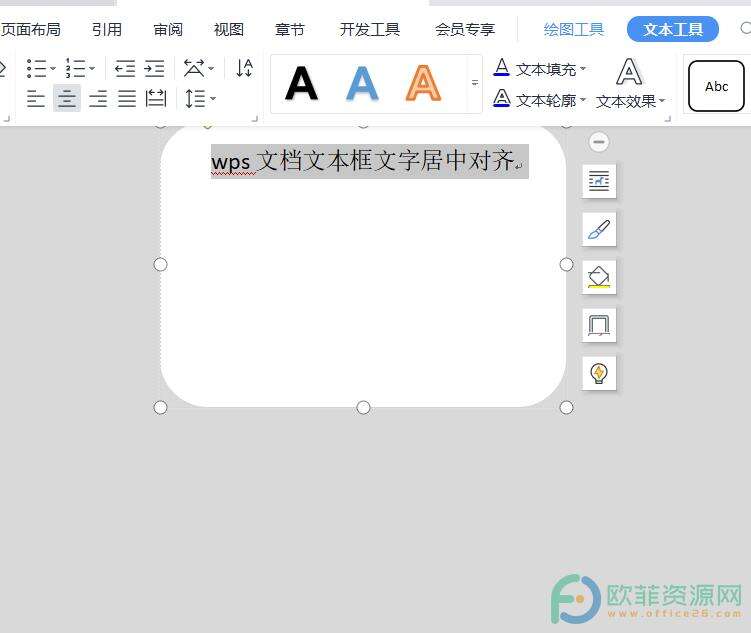
Task: Apply blue text art style A
Action: point(363,83)
